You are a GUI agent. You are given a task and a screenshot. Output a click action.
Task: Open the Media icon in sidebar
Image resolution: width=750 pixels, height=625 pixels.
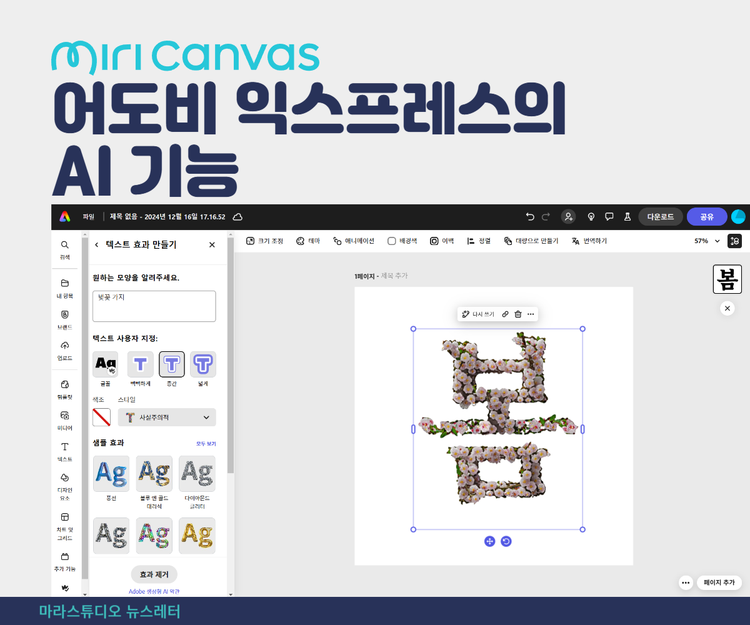click(x=65, y=415)
